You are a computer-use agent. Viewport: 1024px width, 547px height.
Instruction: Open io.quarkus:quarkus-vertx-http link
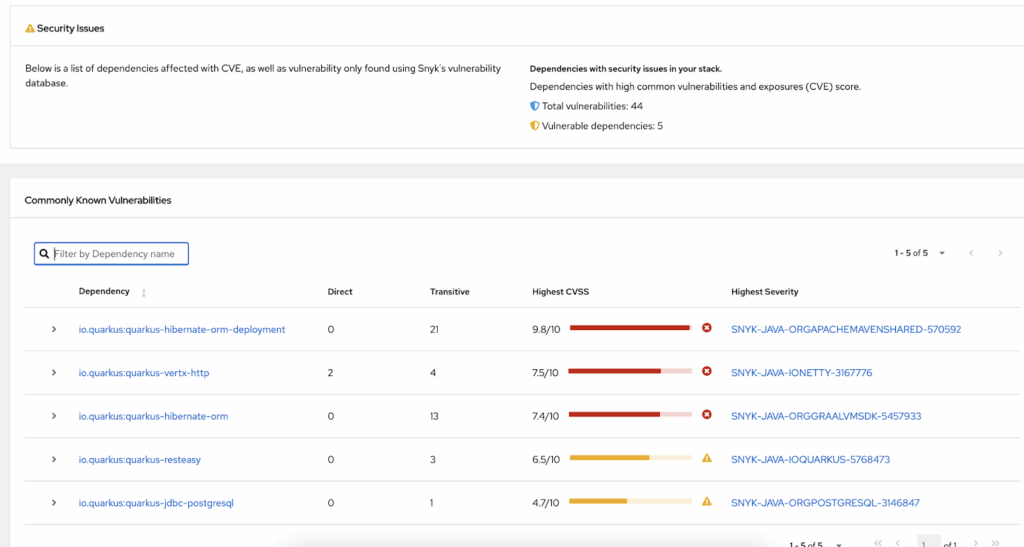[x=144, y=373]
